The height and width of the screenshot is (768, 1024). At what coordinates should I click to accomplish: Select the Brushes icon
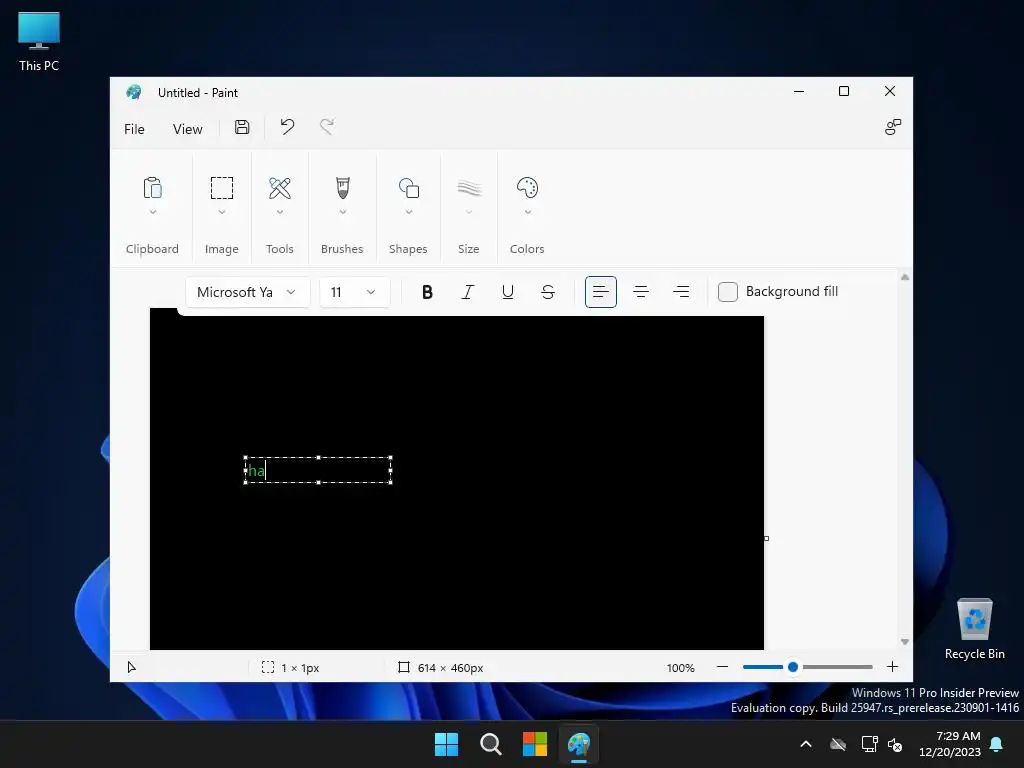(x=343, y=188)
